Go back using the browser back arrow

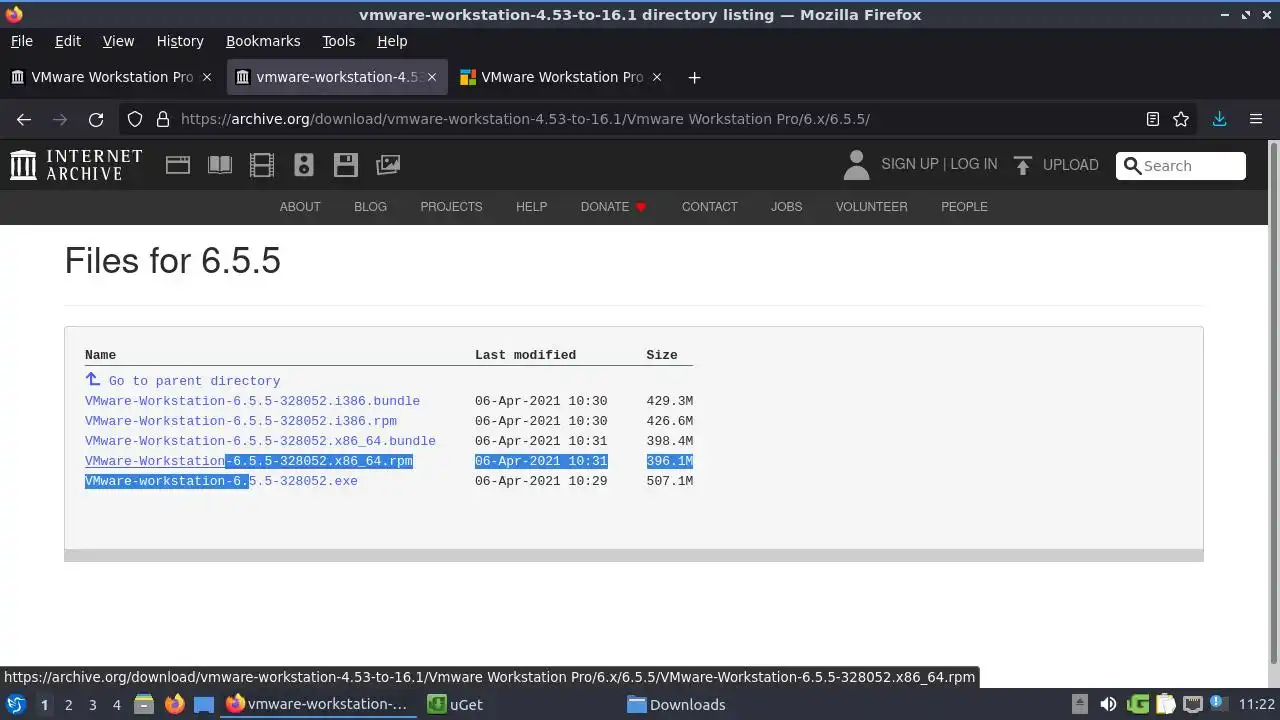coord(24,119)
